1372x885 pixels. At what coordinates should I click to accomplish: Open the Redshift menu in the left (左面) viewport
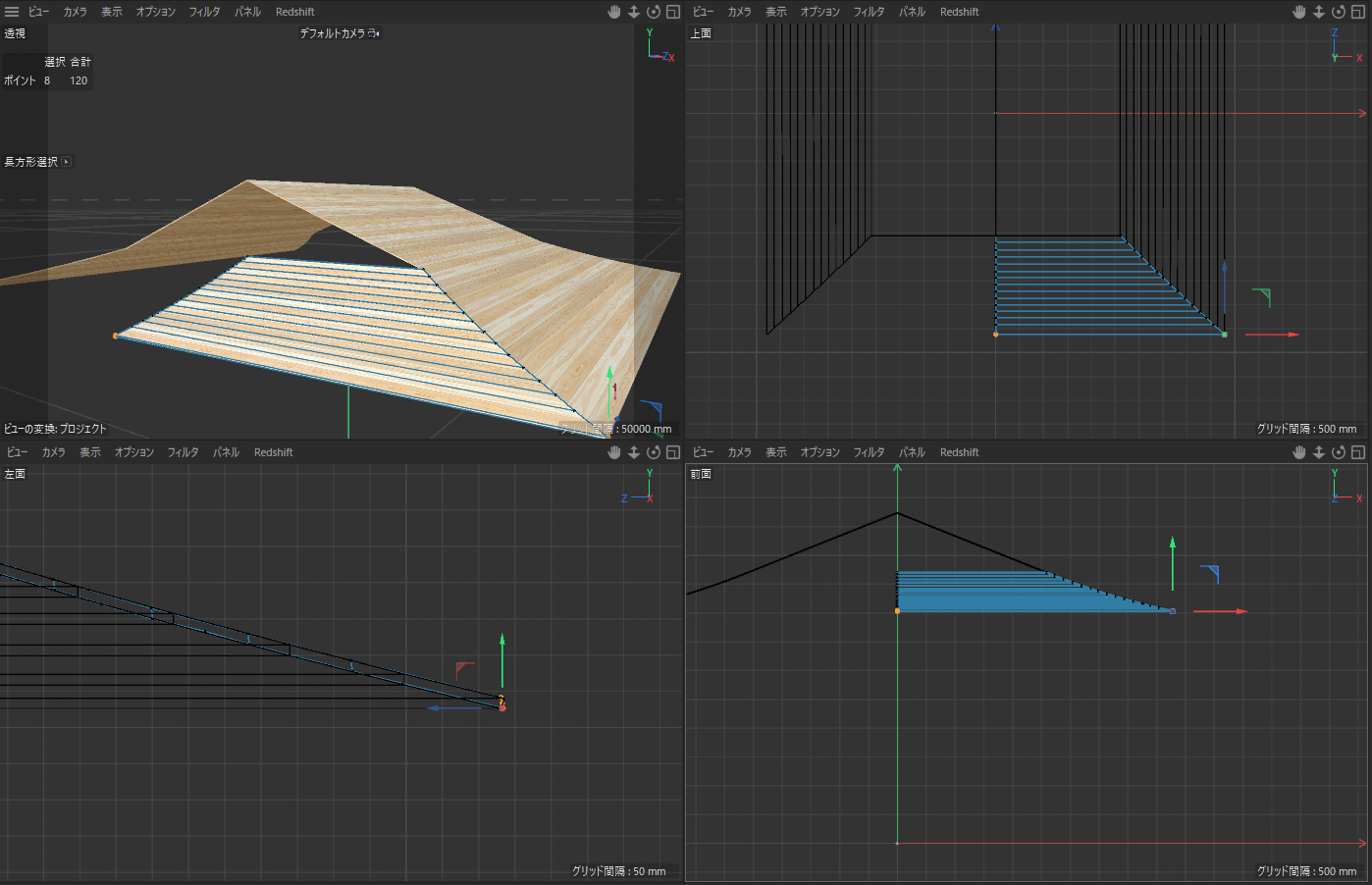click(x=273, y=452)
